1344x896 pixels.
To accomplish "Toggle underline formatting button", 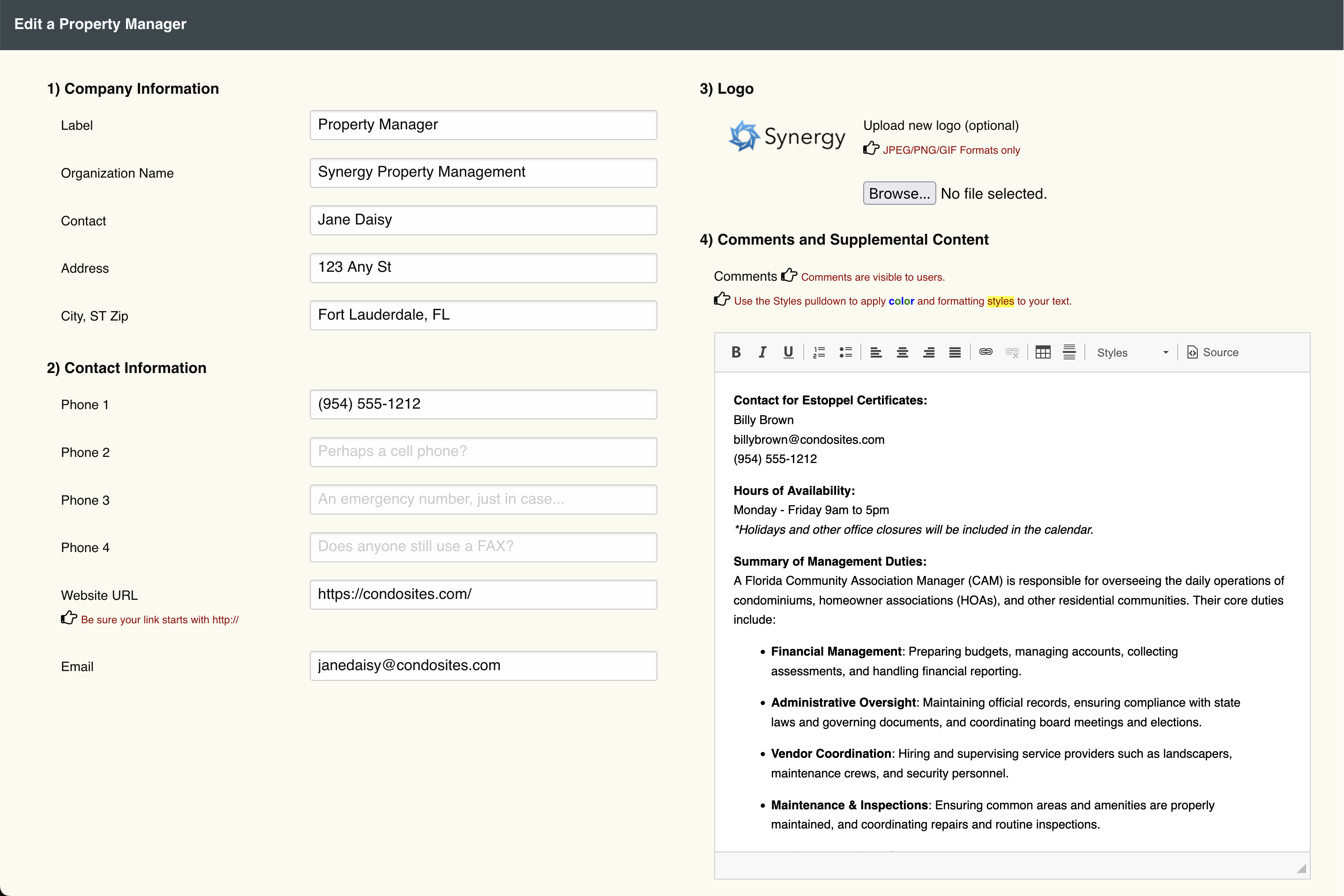I will tap(789, 352).
